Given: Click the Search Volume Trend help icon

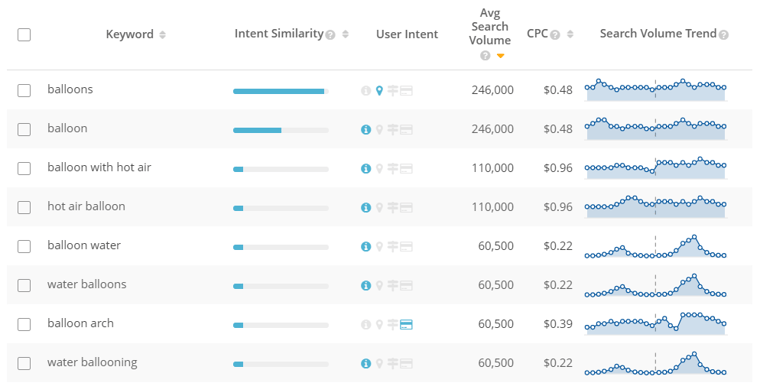Looking at the screenshot, I should tap(723, 35).
